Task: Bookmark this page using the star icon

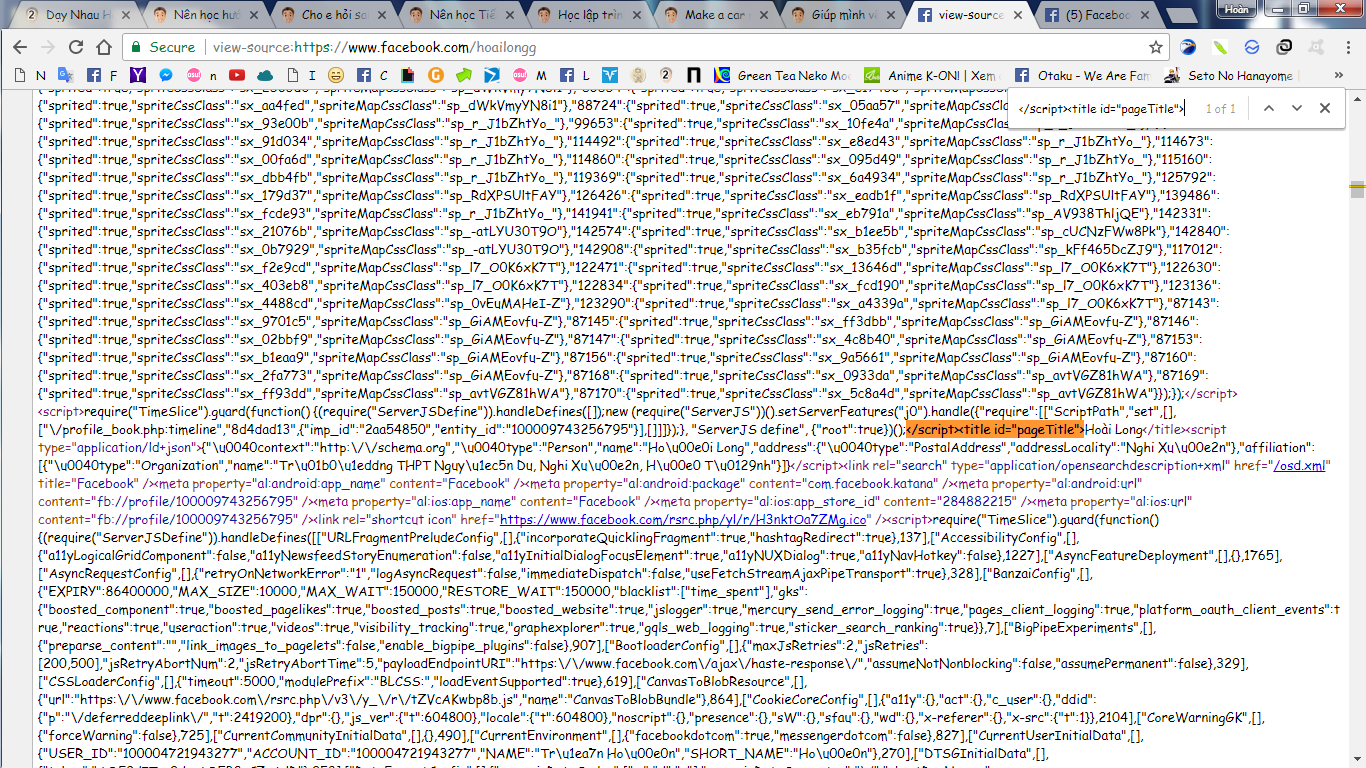Action: click(1156, 47)
